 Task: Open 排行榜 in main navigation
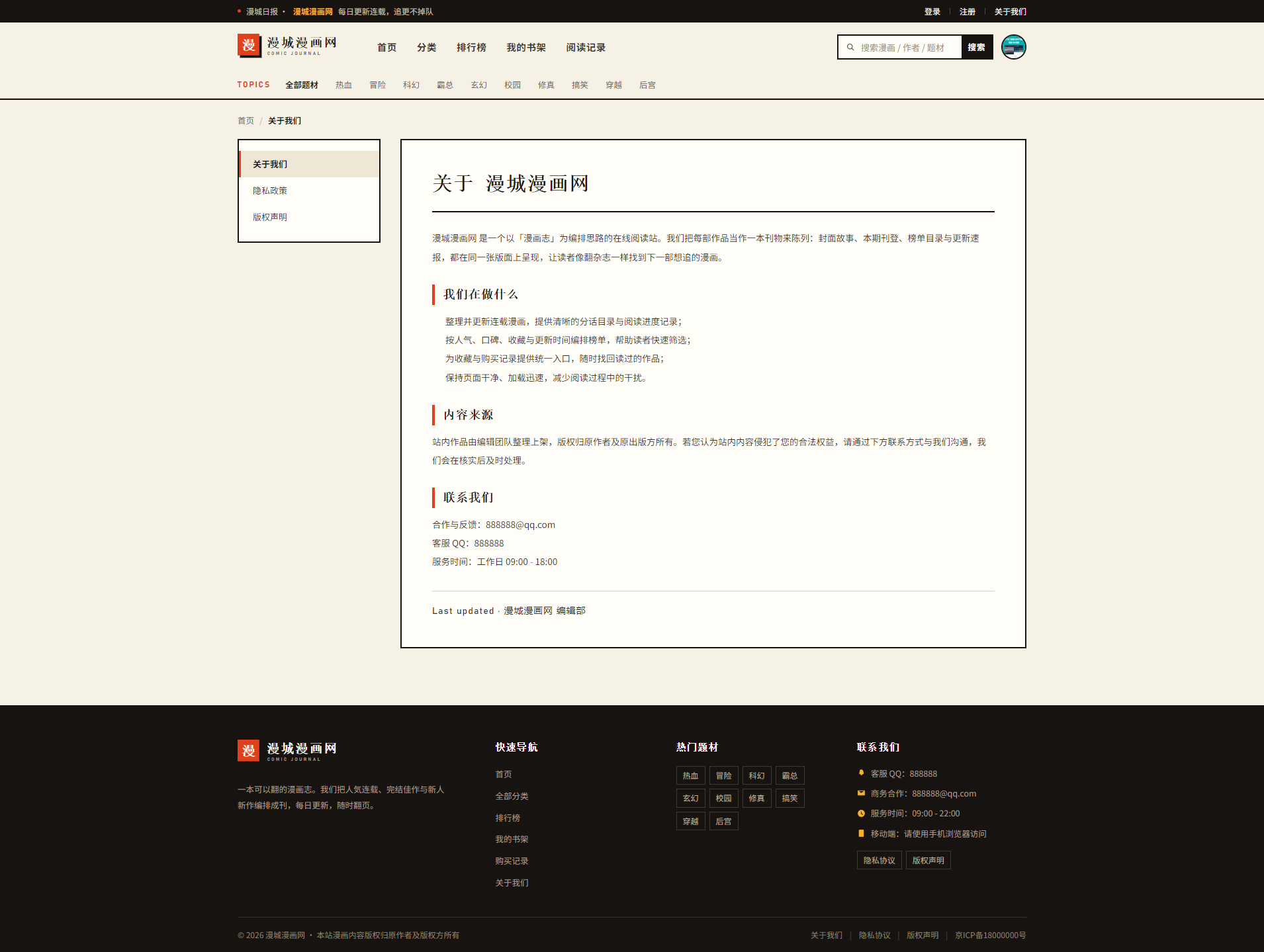tap(471, 48)
